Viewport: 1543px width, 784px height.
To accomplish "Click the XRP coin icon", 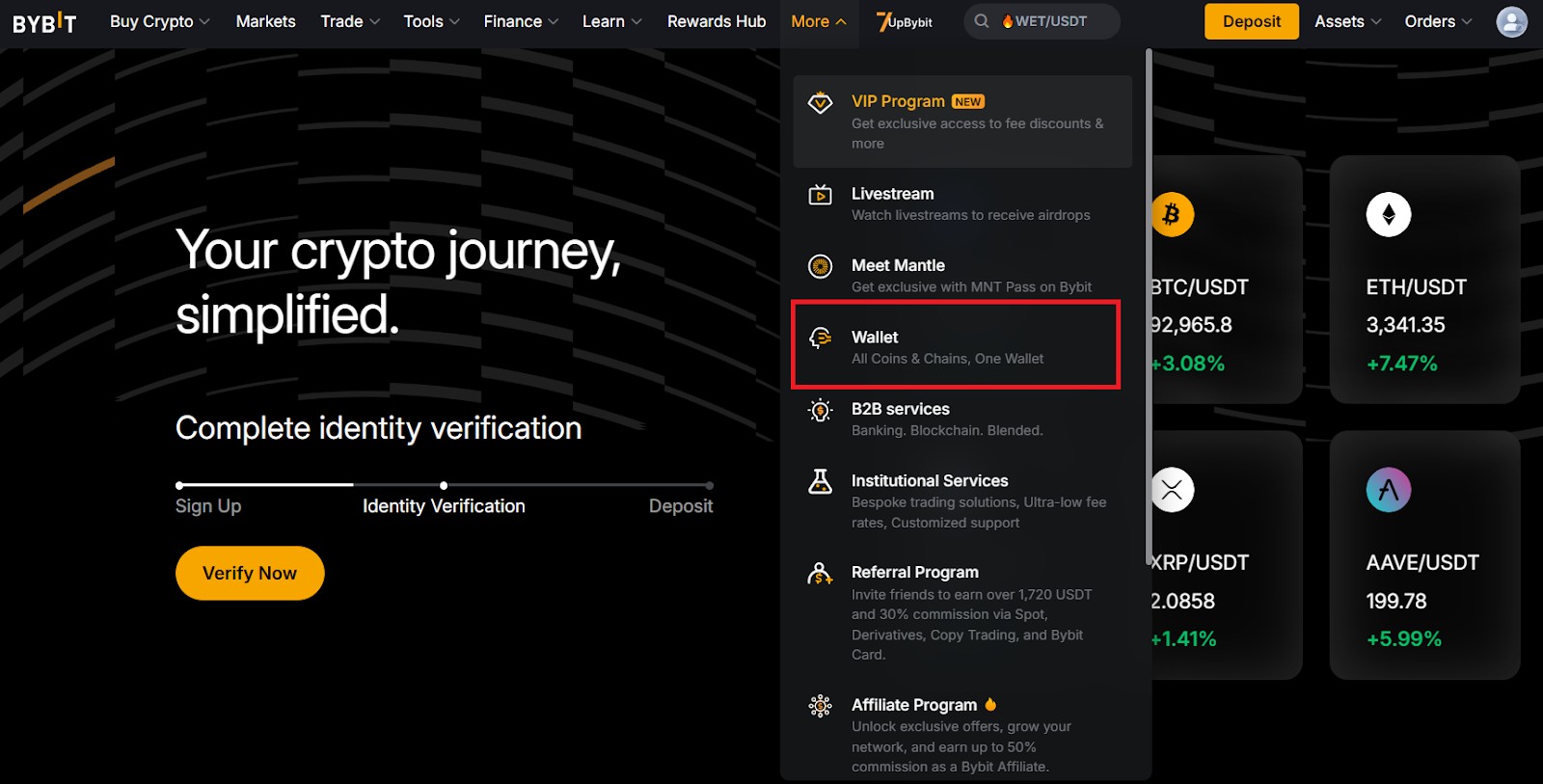I will point(1172,490).
